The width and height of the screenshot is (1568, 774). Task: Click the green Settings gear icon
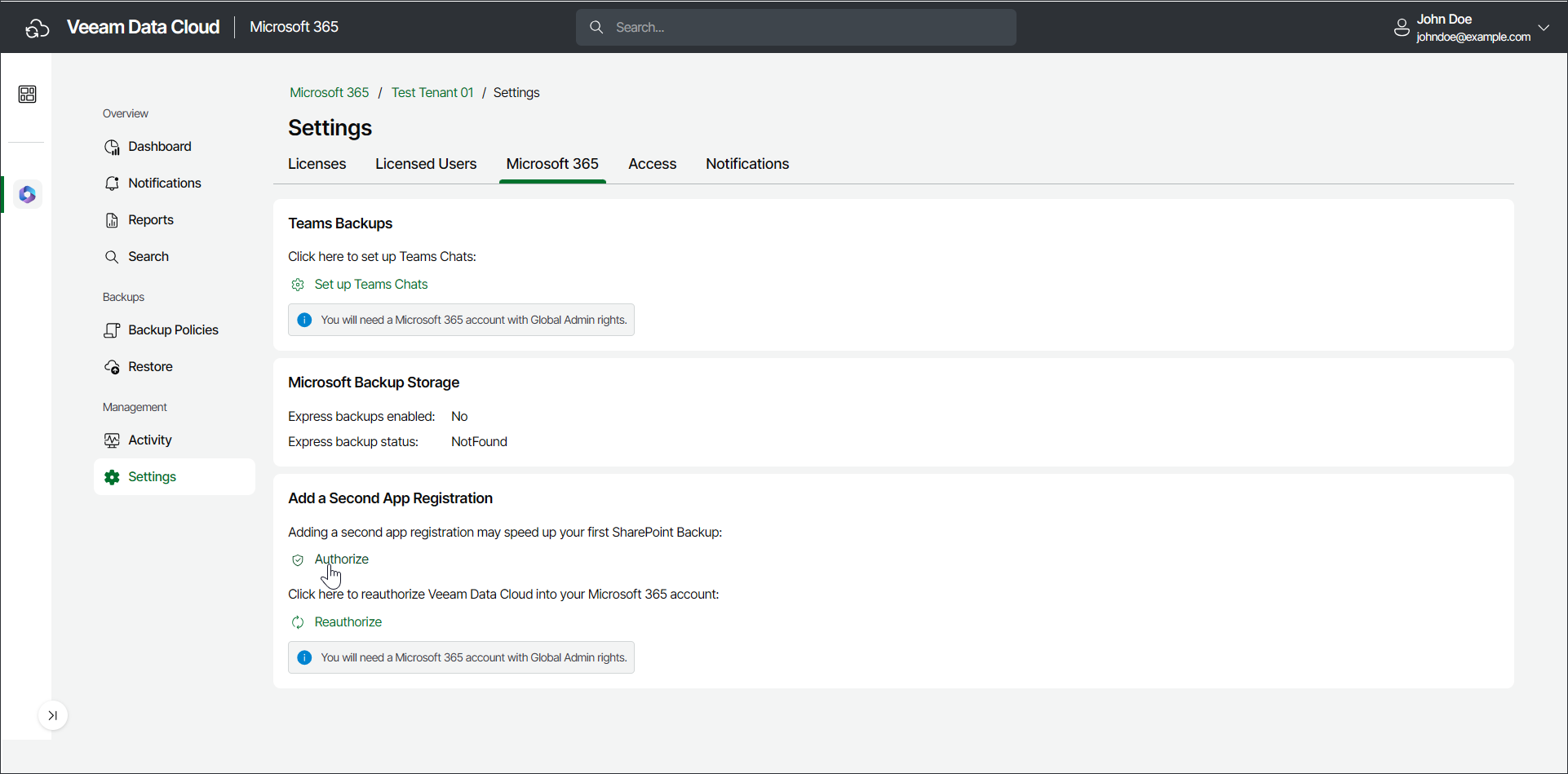(112, 477)
